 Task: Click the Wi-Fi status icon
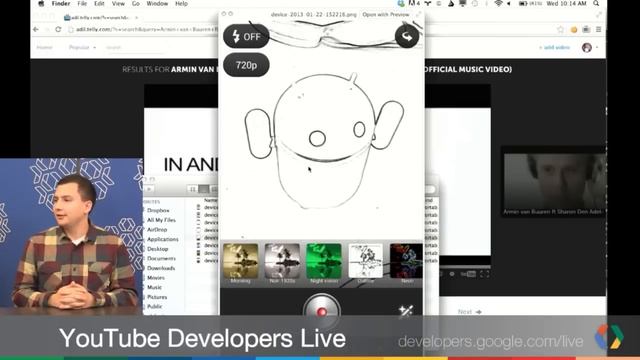tap(498, 4)
